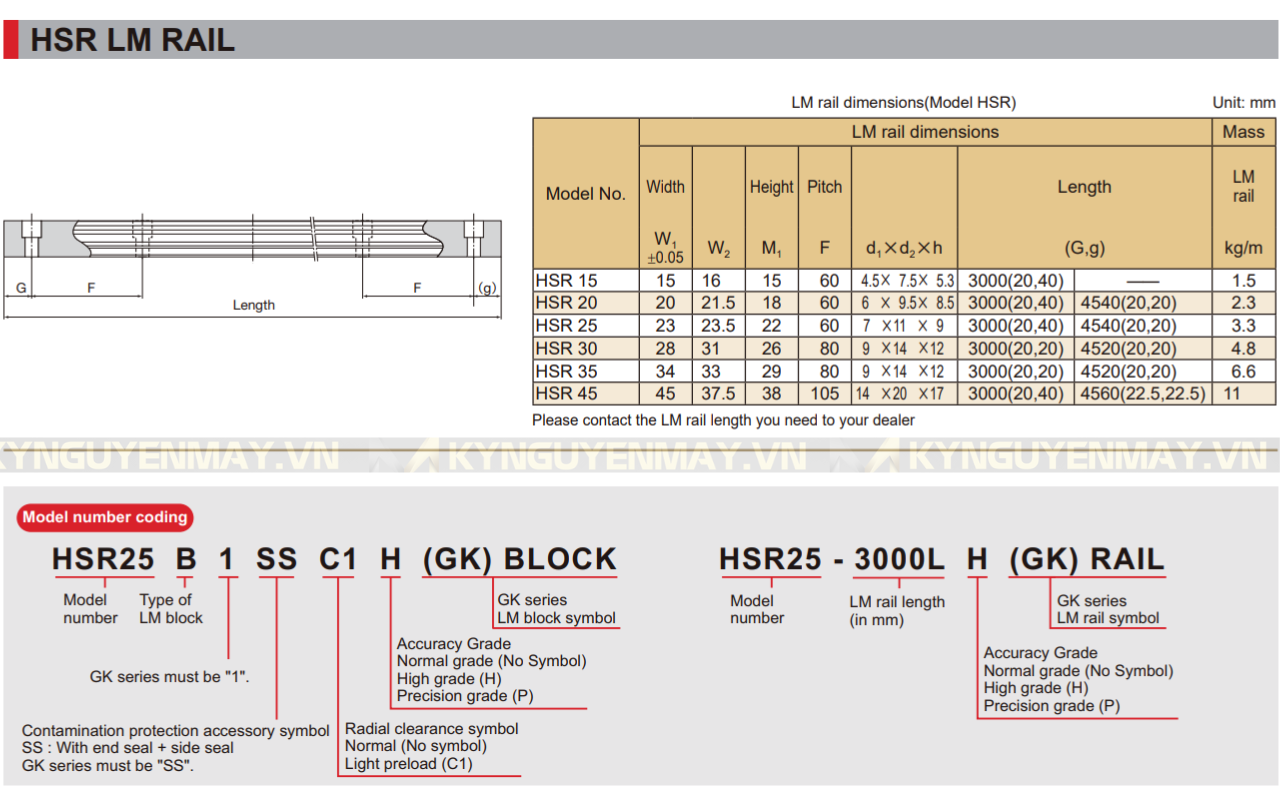This screenshot has height=786, width=1280.
Task: Click the "Unit: mm" note
Action: coord(1243,102)
